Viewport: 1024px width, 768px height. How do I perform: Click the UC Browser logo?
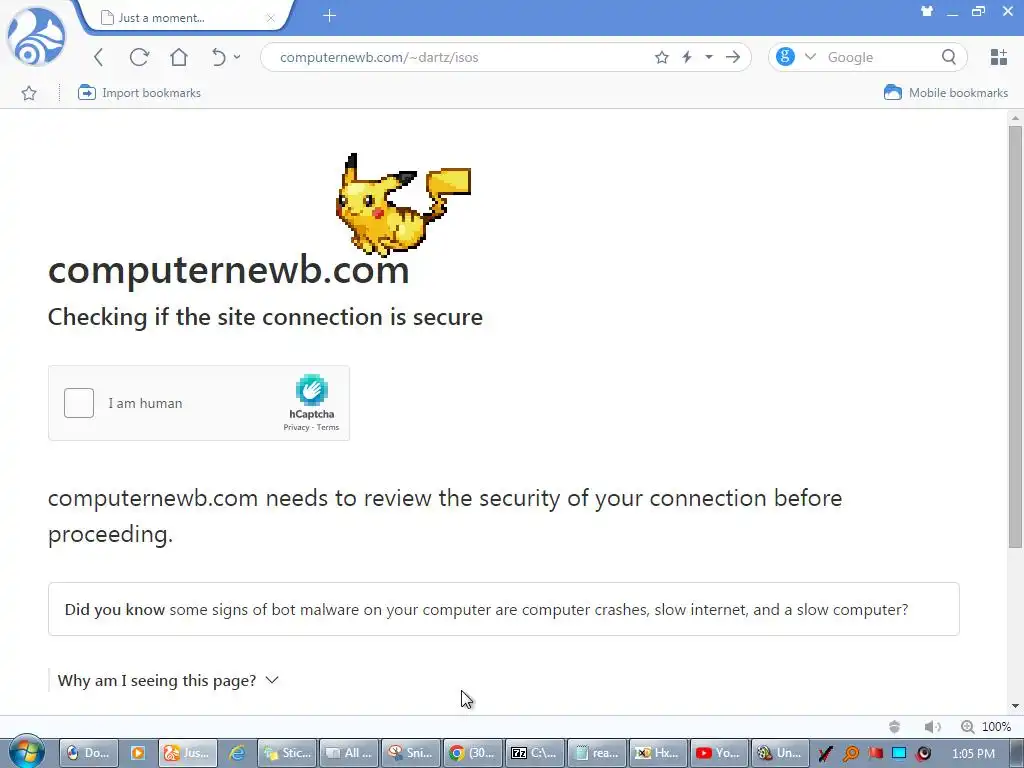click(37, 37)
